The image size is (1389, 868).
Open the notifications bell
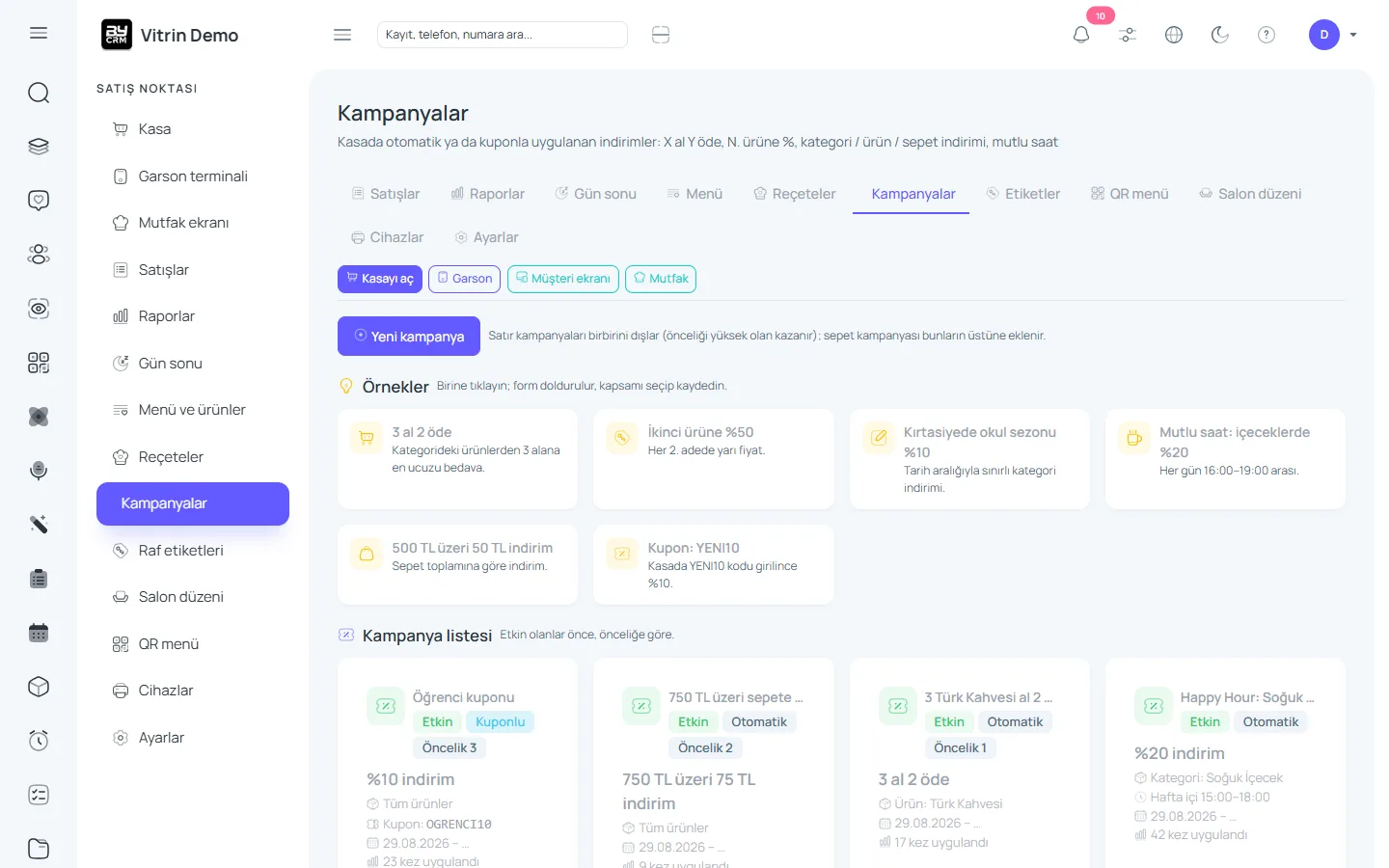1081,35
